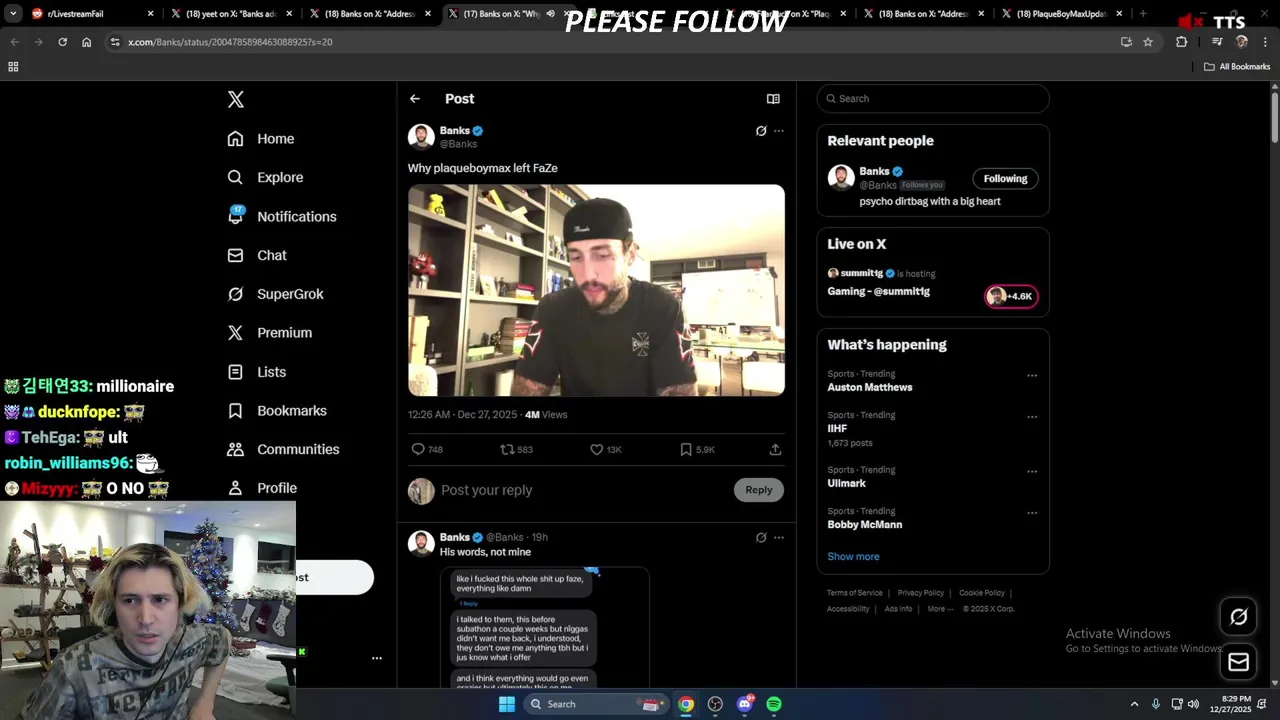Click the X Search box
1280x720 pixels.
coord(933,99)
